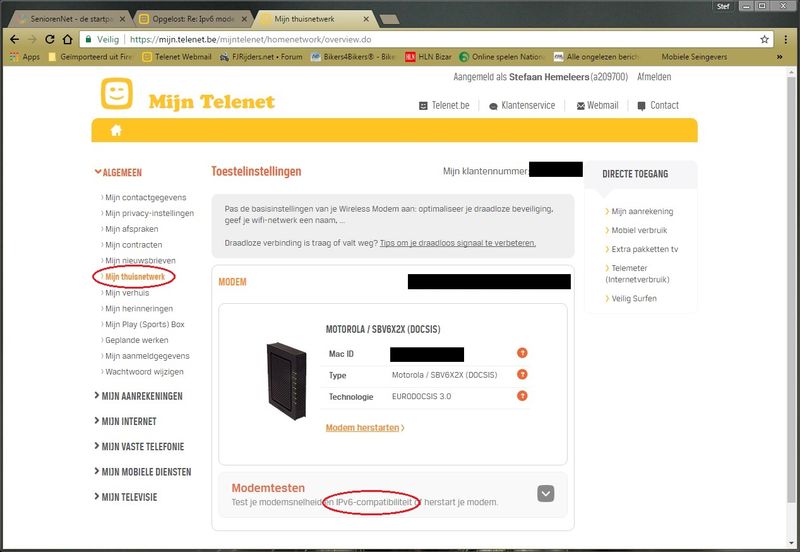The width and height of the screenshot is (800, 552).
Task: Expand MIJN MOBIELE DIENSTEN section
Action: (142, 472)
